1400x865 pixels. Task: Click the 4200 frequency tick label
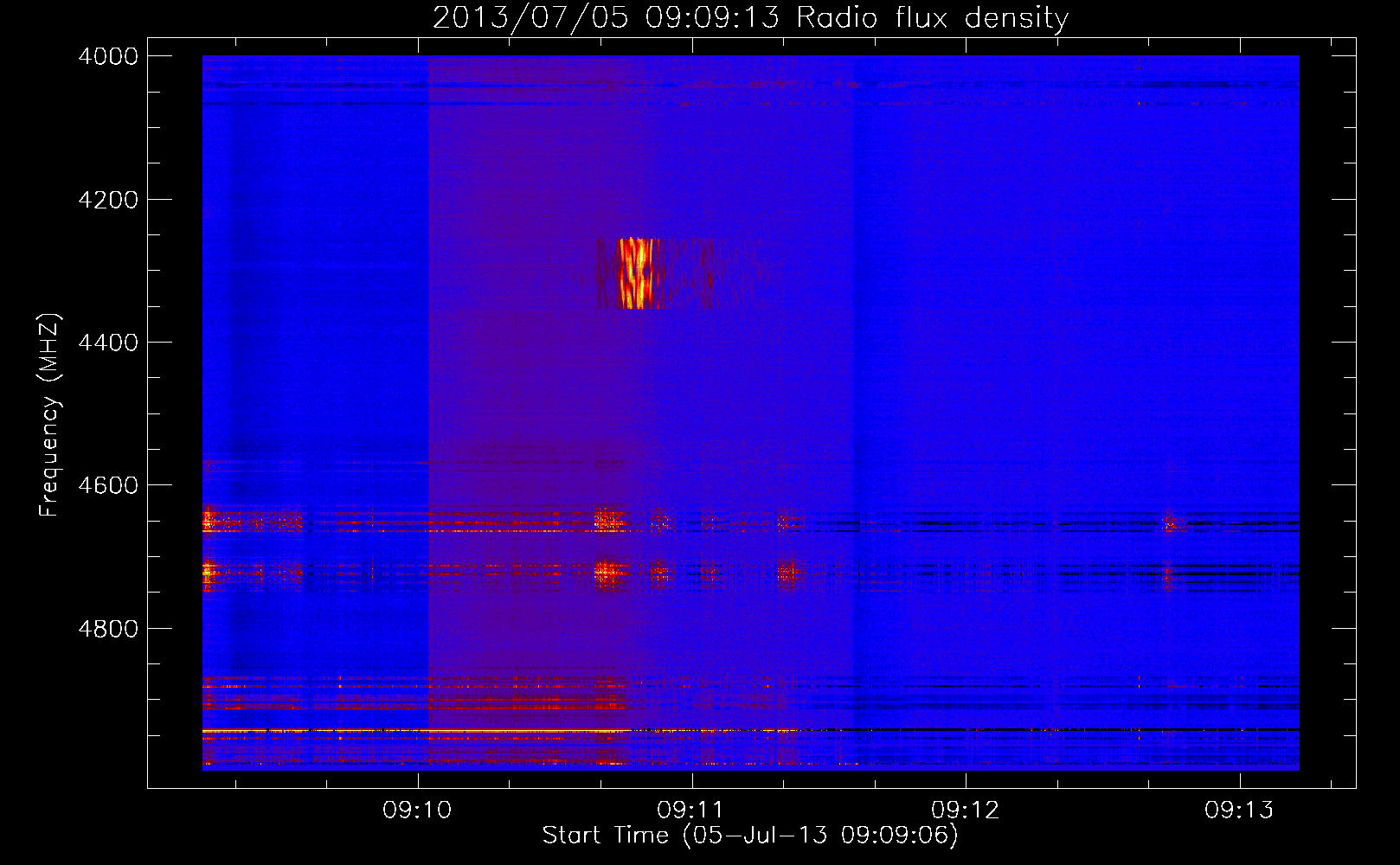pyautogui.click(x=108, y=200)
